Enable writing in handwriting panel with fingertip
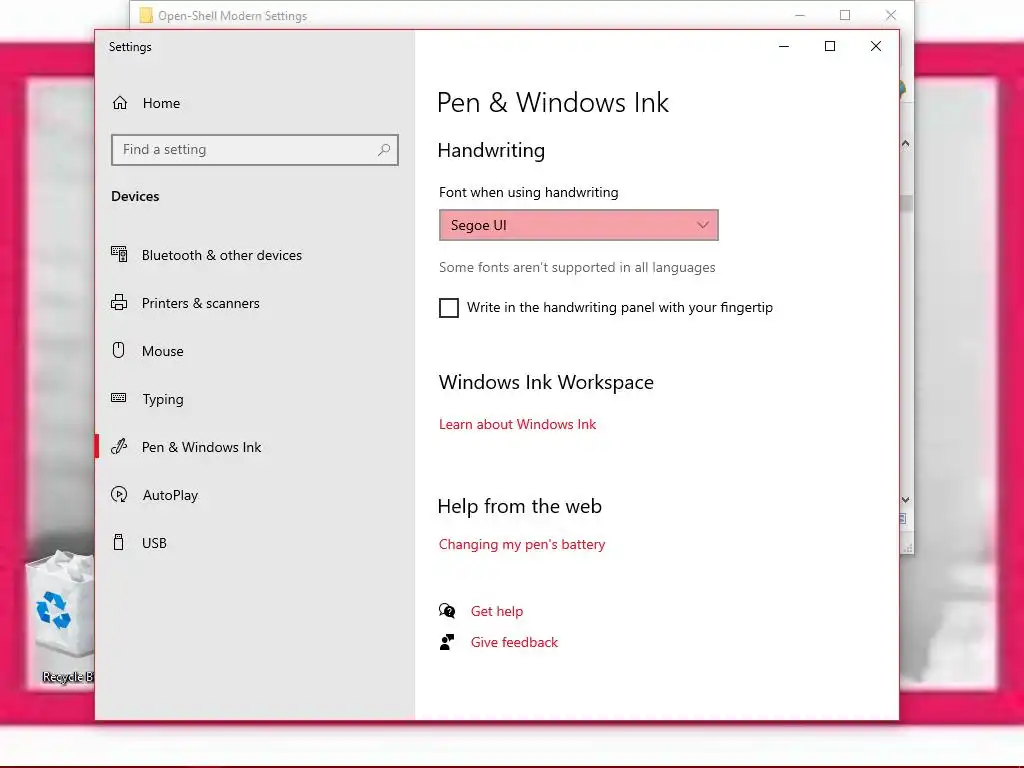Viewport: 1024px width, 768px height. click(449, 308)
